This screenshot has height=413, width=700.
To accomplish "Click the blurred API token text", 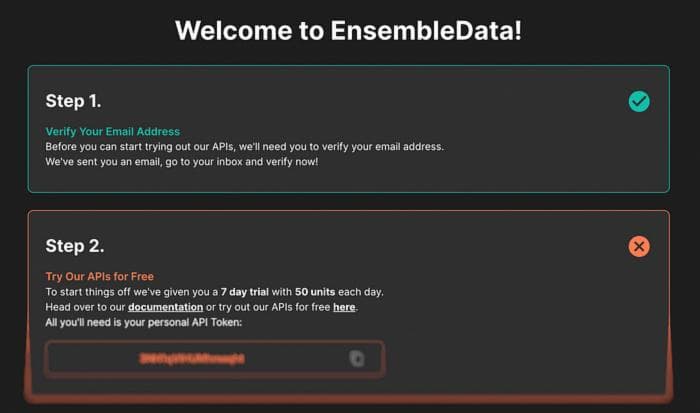I will 192,359.
